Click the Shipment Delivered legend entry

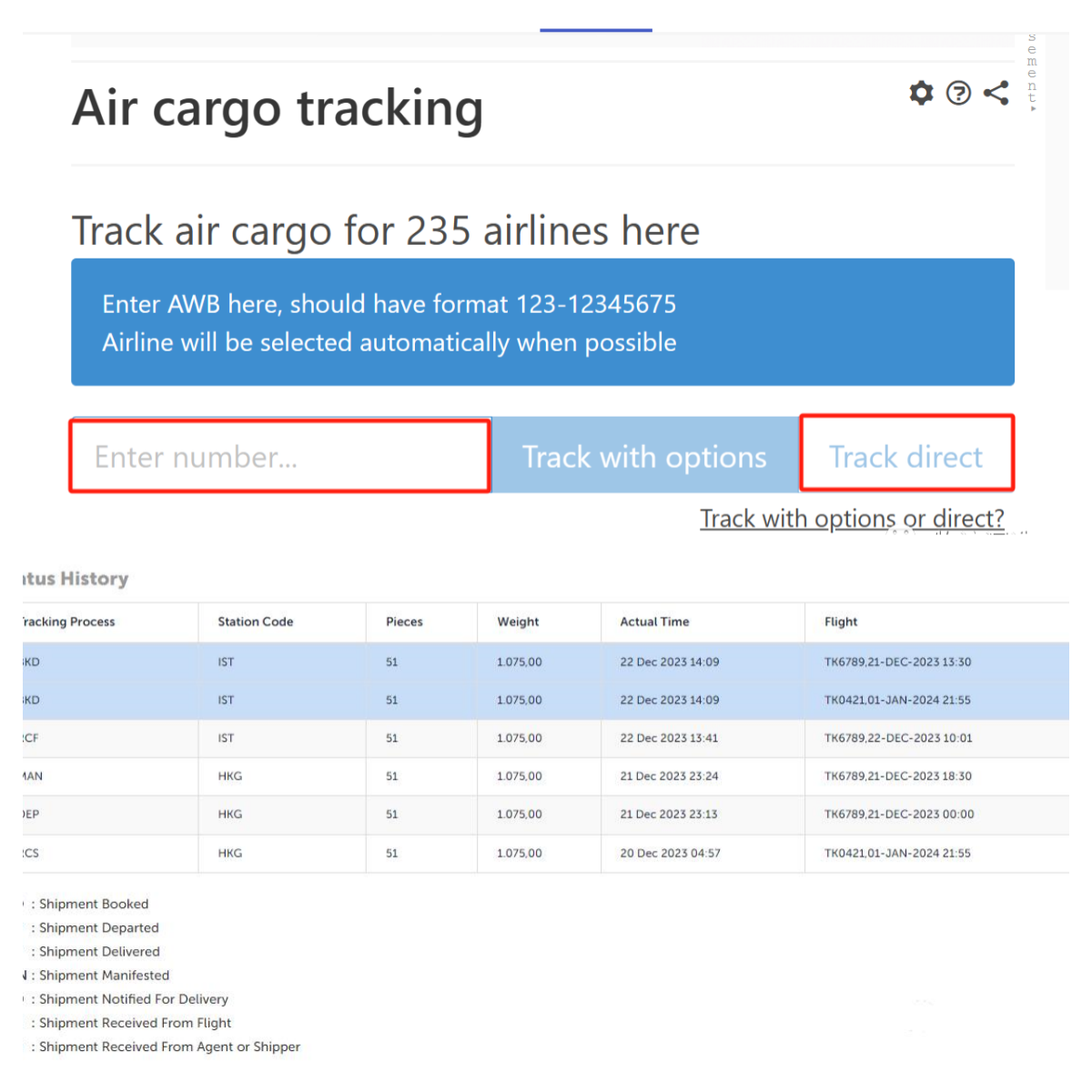click(100, 951)
